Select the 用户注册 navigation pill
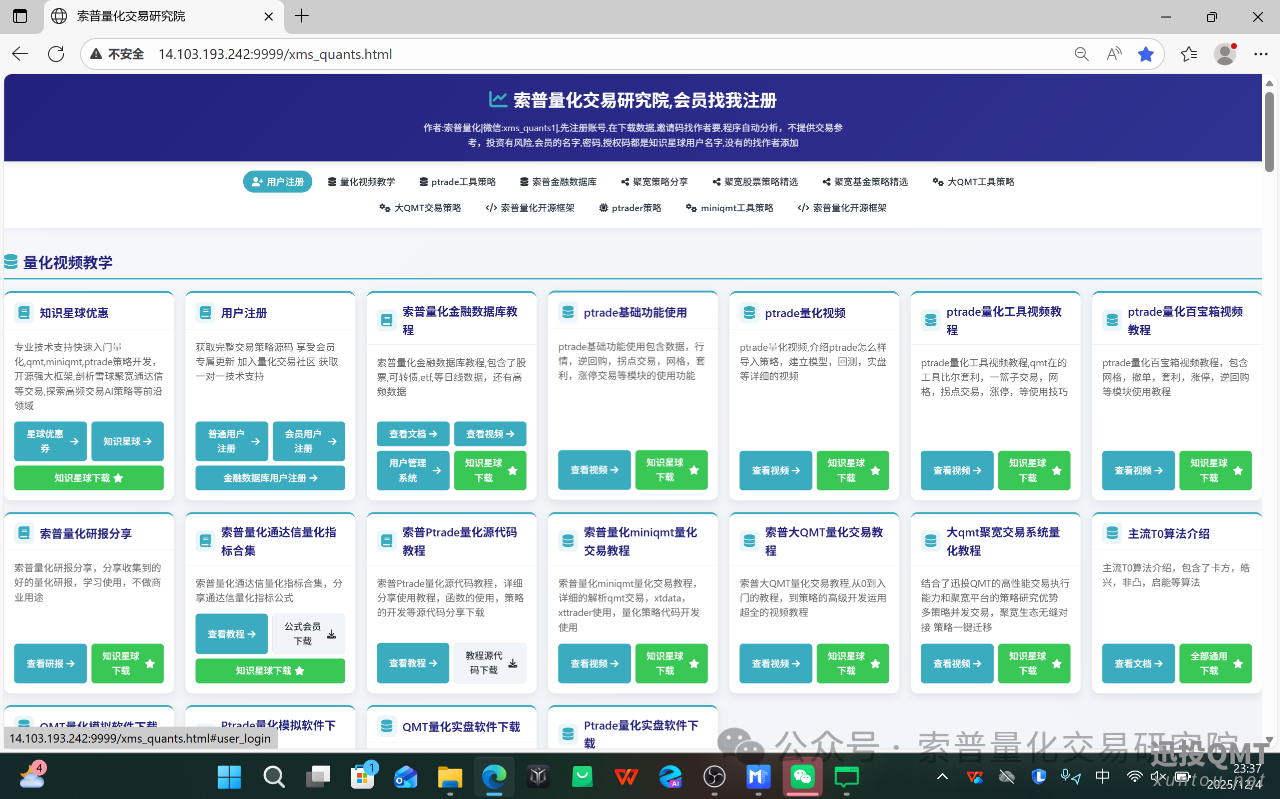 (x=278, y=182)
